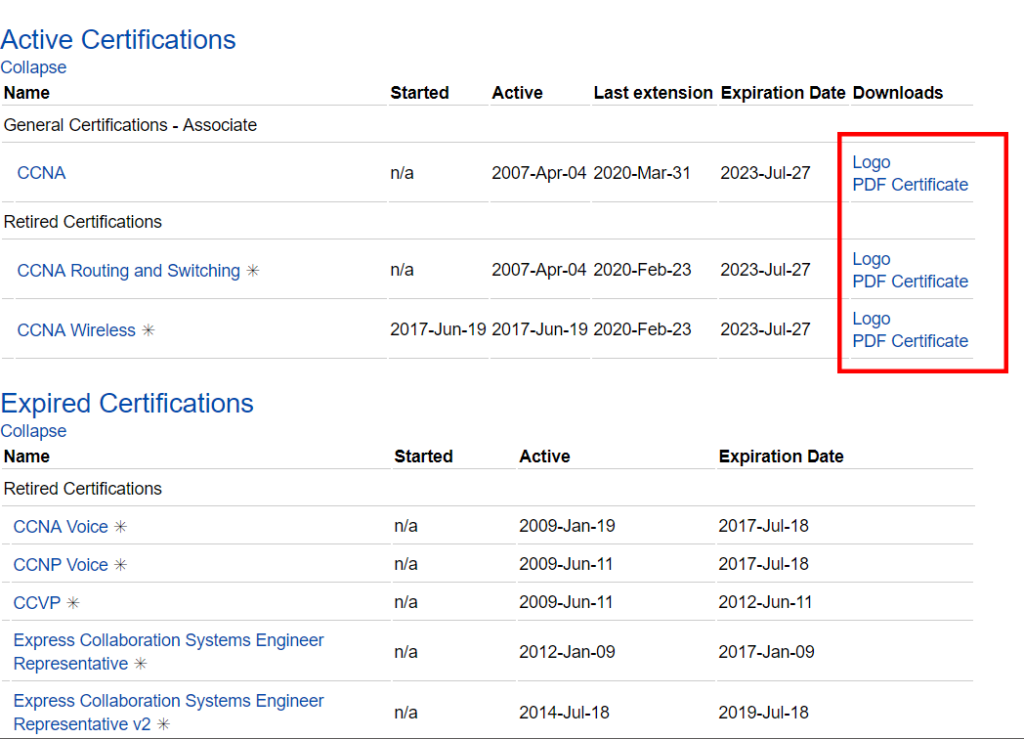Open the expired CCVP certification
Screen dimensions: 1024x739
[37, 603]
